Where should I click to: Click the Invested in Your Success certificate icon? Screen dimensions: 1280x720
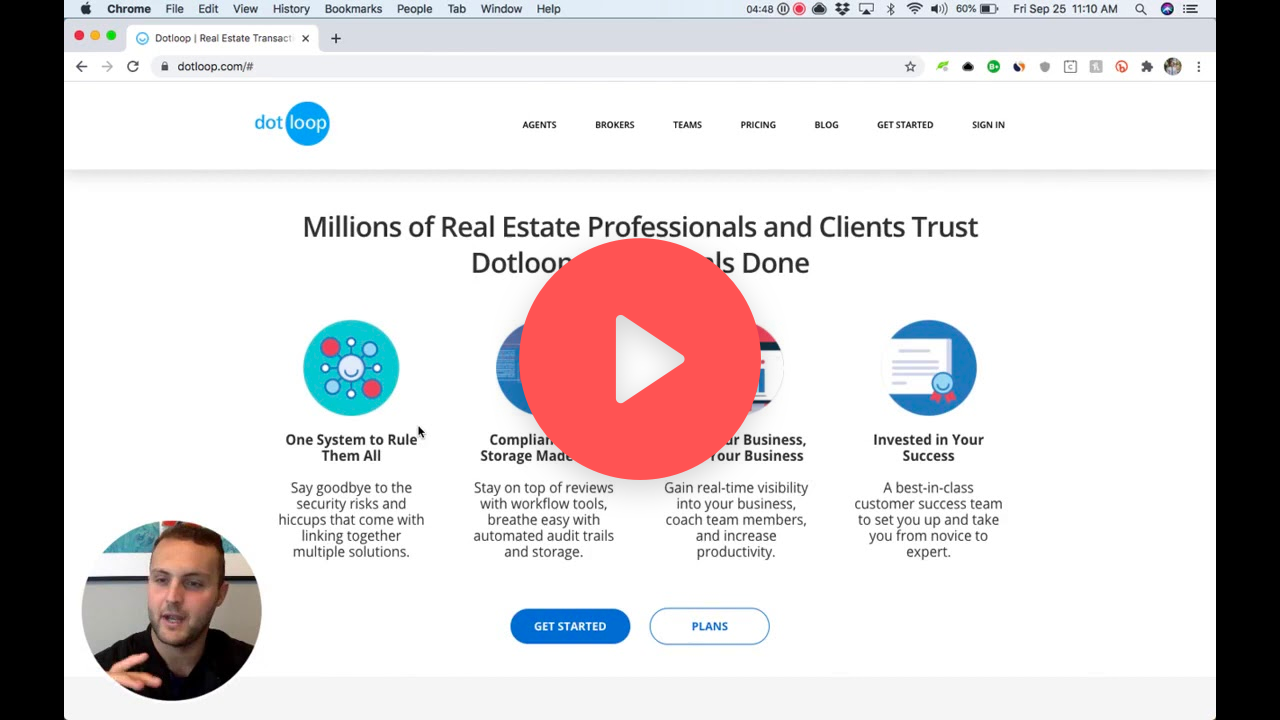click(930, 368)
